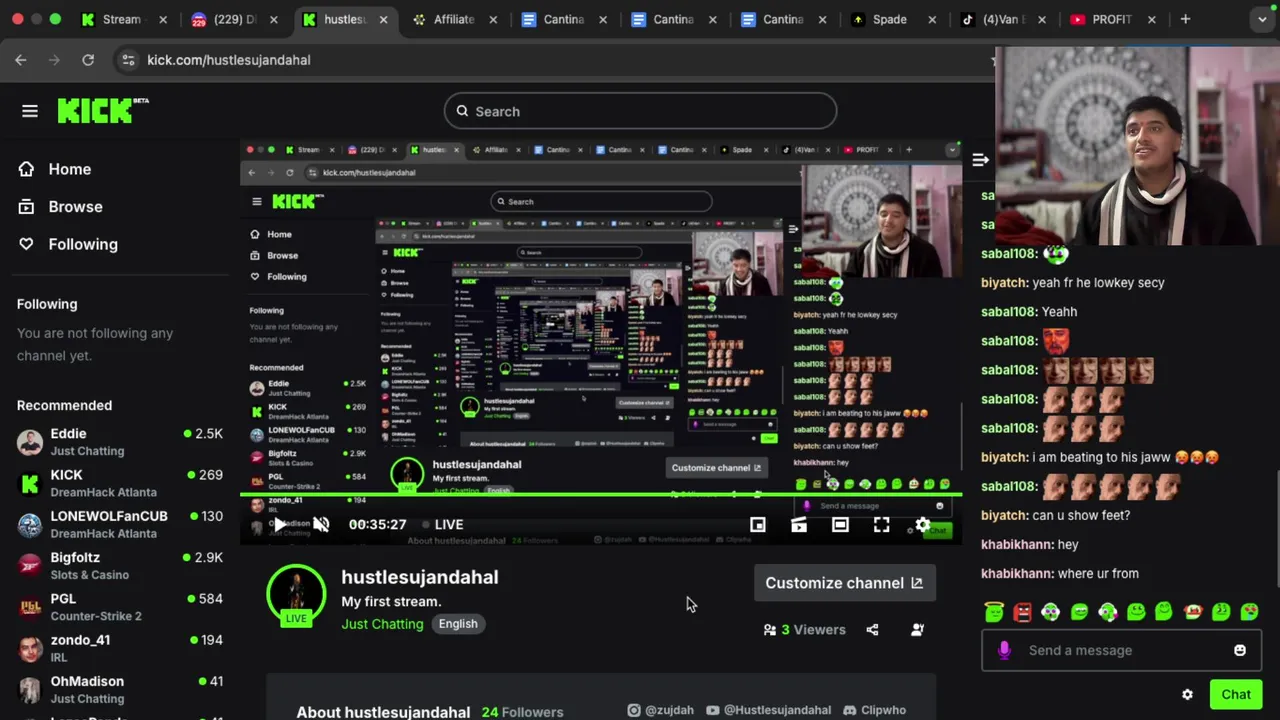Close the Affiliate browser tab

coord(492,19)
